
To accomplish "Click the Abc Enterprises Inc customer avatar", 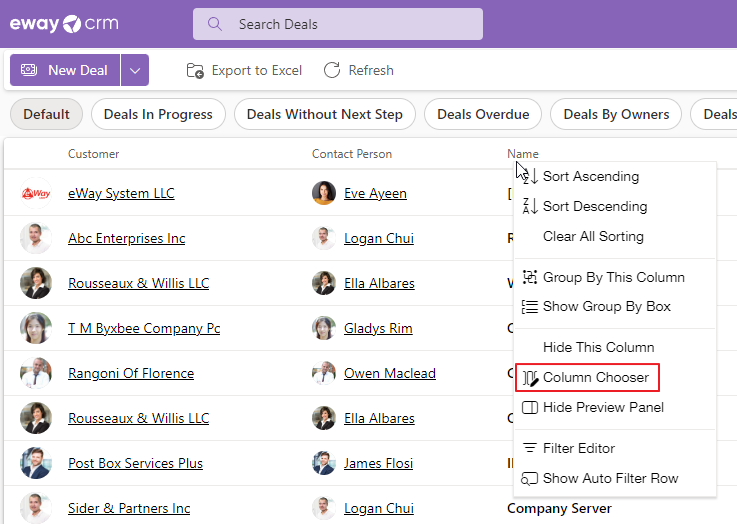I will (36, 238).
